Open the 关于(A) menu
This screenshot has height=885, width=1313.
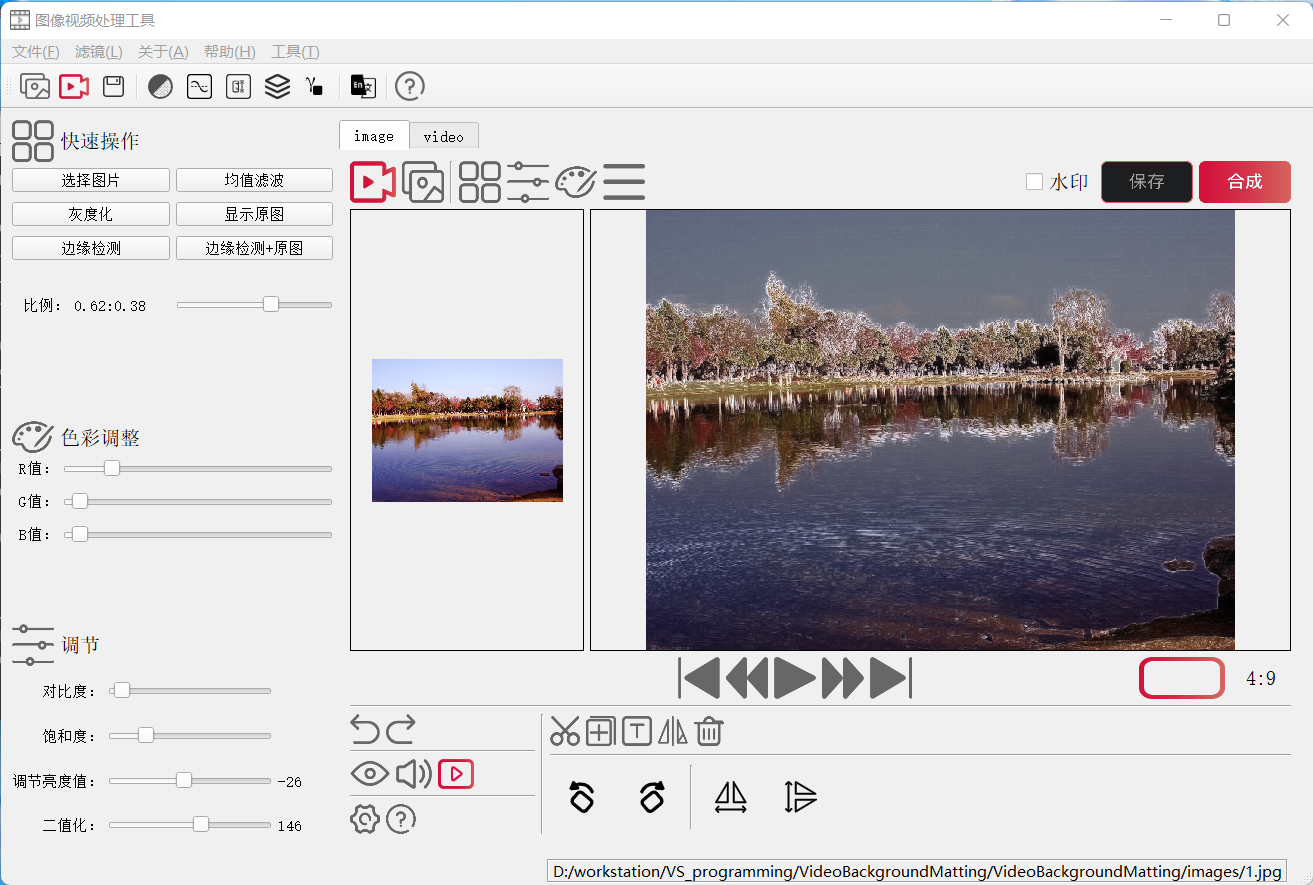click(163, 52)
